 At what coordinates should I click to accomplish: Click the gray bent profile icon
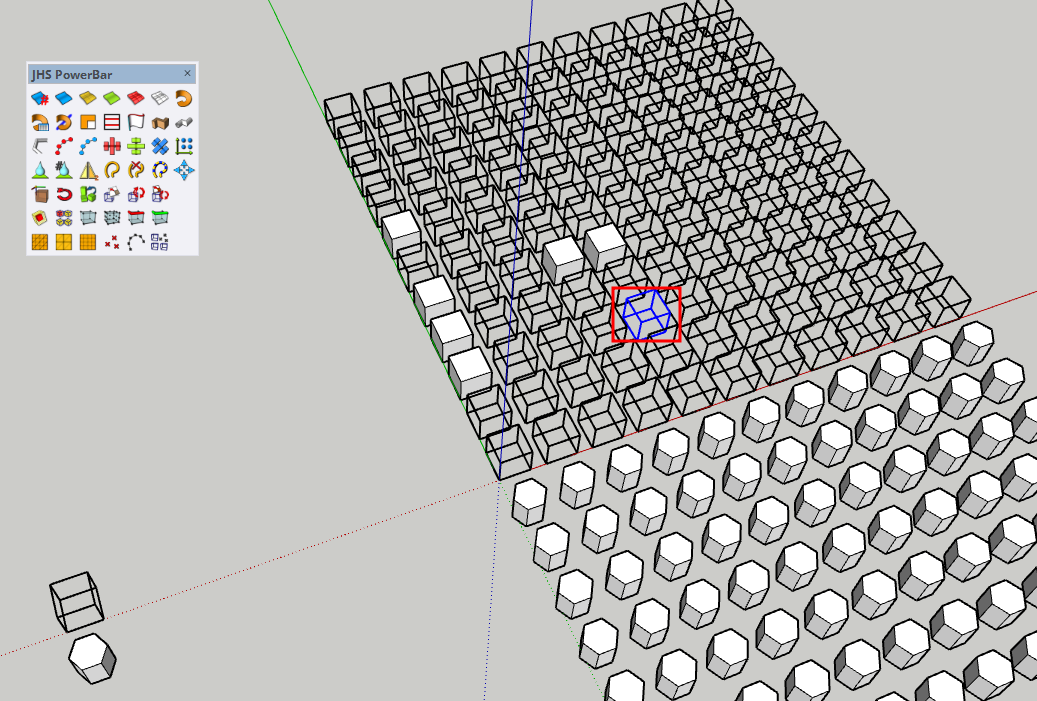pyautogui.click(x=40, y=146)
